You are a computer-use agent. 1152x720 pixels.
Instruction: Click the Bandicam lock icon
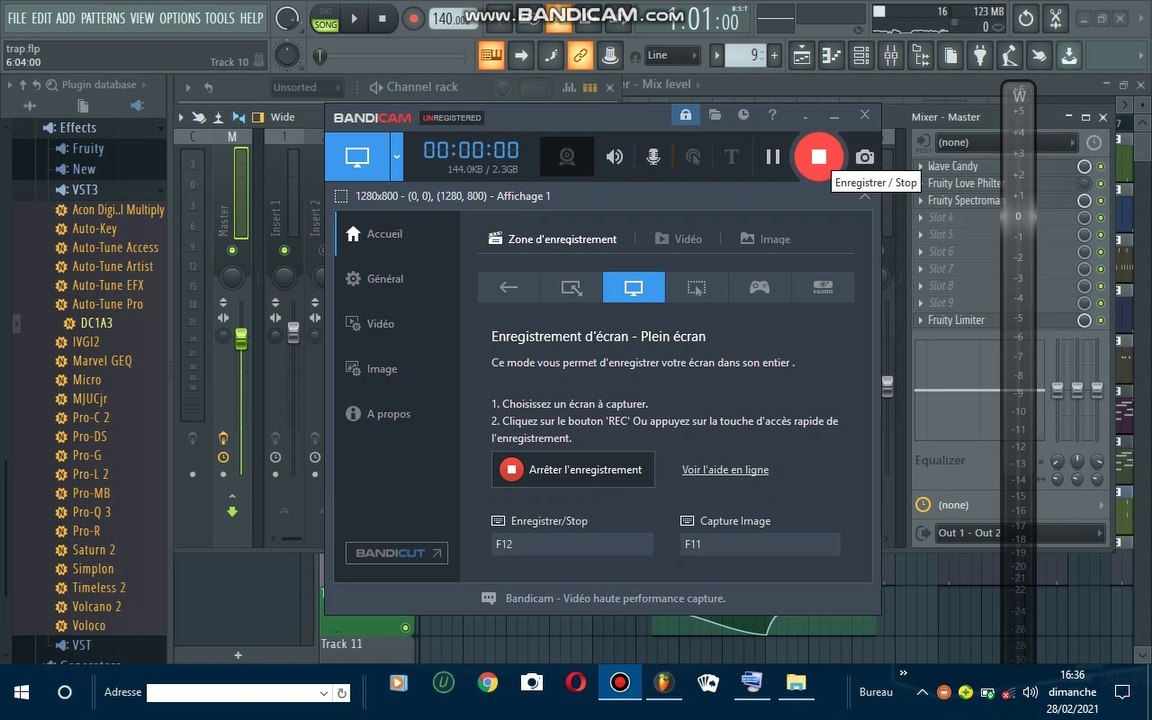coord(685,115)
